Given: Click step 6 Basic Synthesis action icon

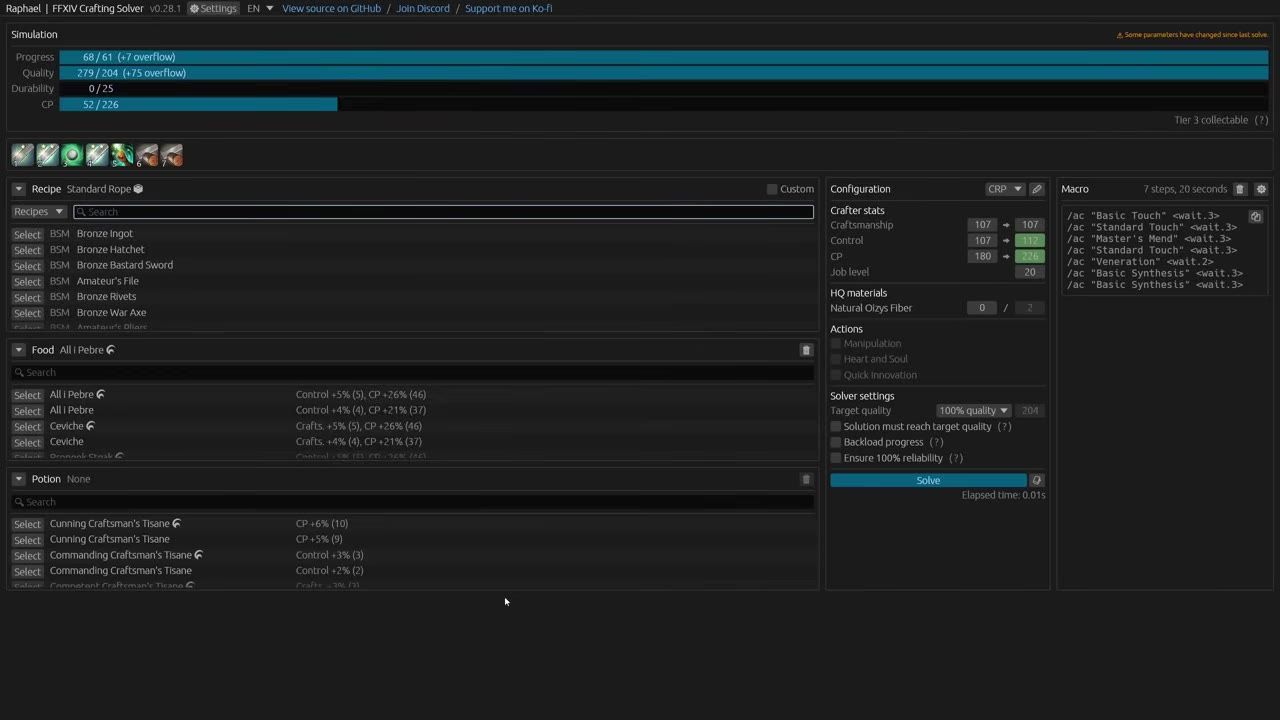Looking at the screenshot, I should (x=147, y=155).
